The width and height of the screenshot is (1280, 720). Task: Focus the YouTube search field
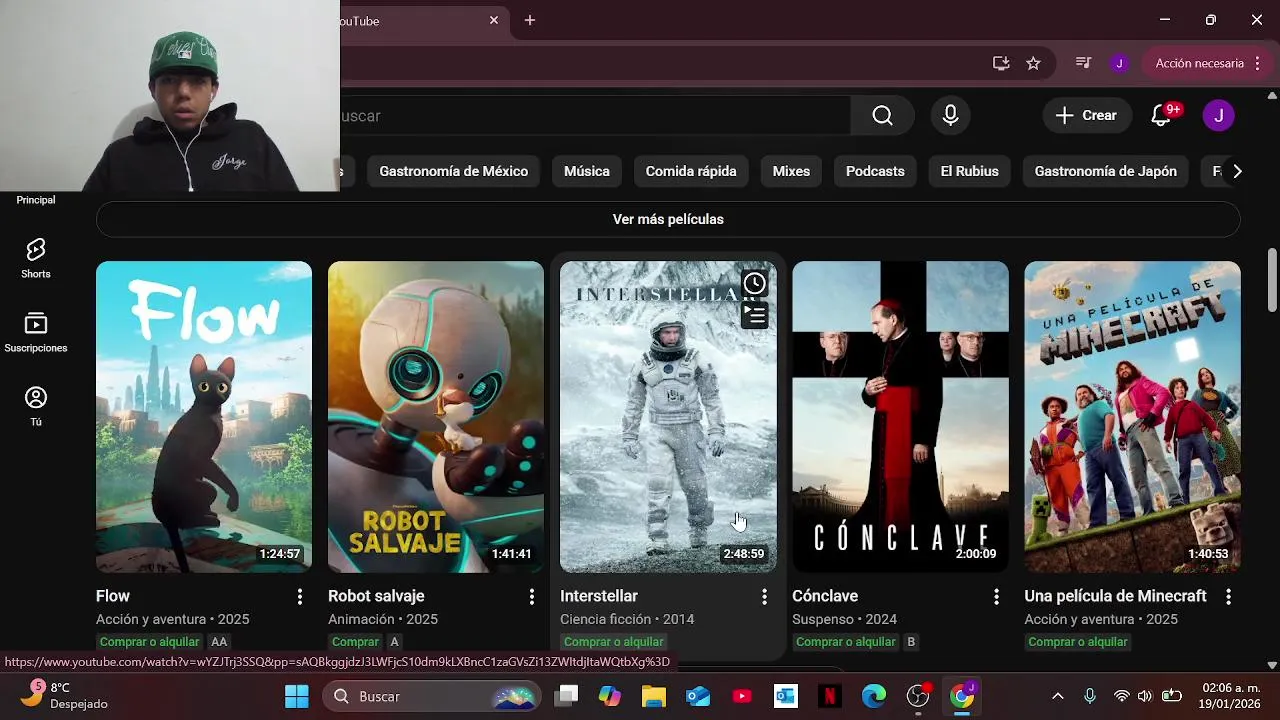click(595, 116)
